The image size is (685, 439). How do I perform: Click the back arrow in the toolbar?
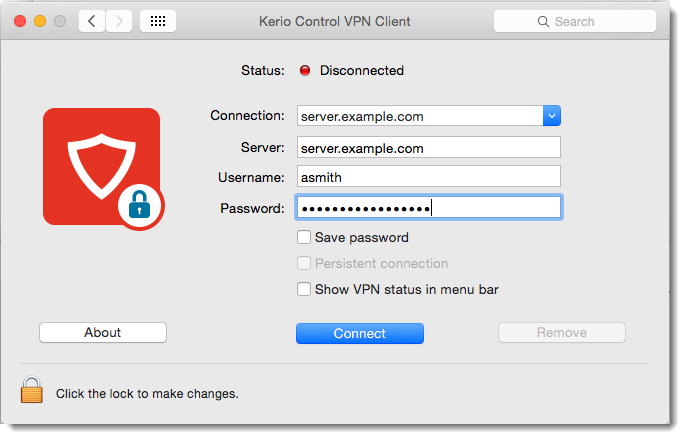coord(92,21)
